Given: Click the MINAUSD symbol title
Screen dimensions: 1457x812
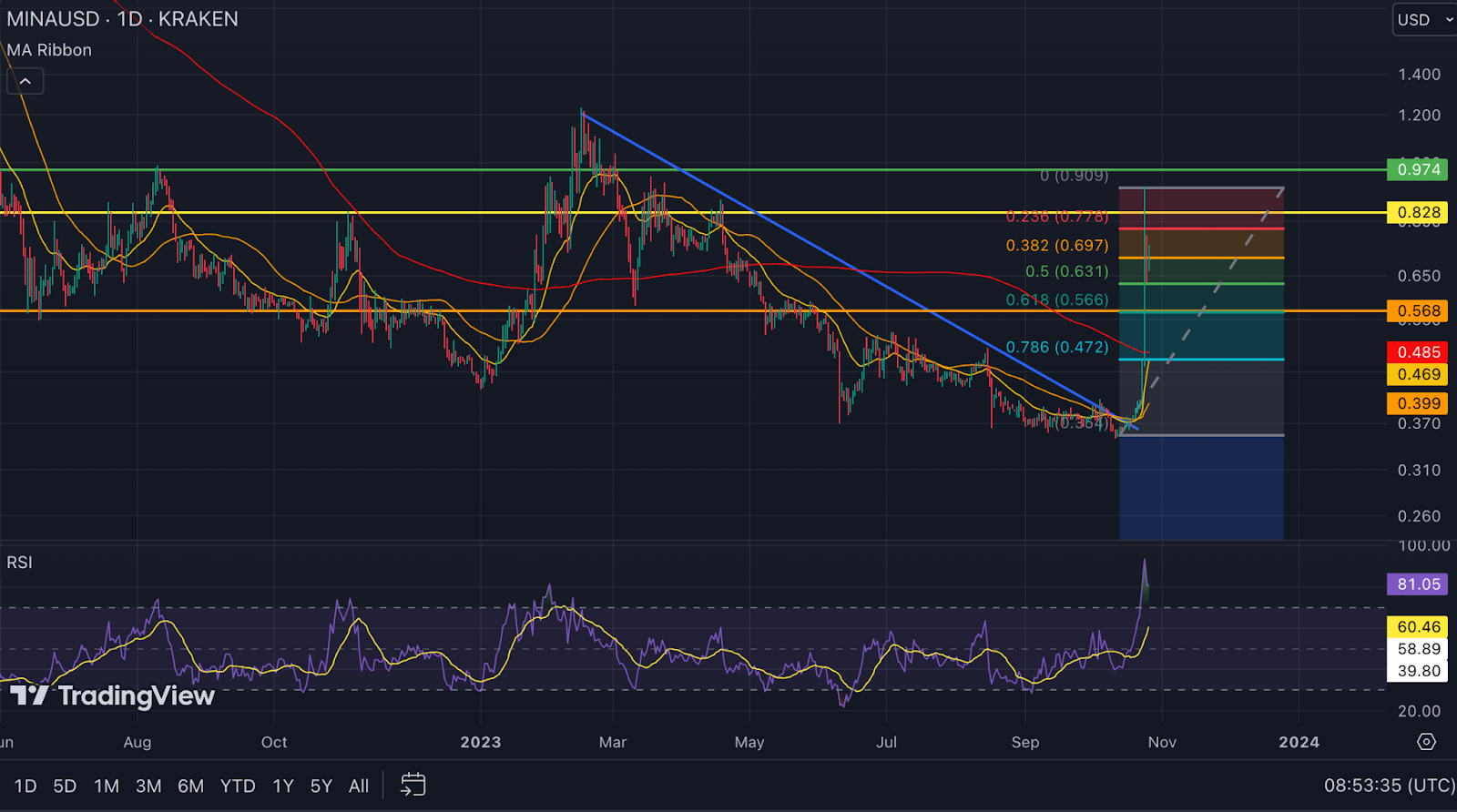Looking at the screenshot, I should point(53,19).
